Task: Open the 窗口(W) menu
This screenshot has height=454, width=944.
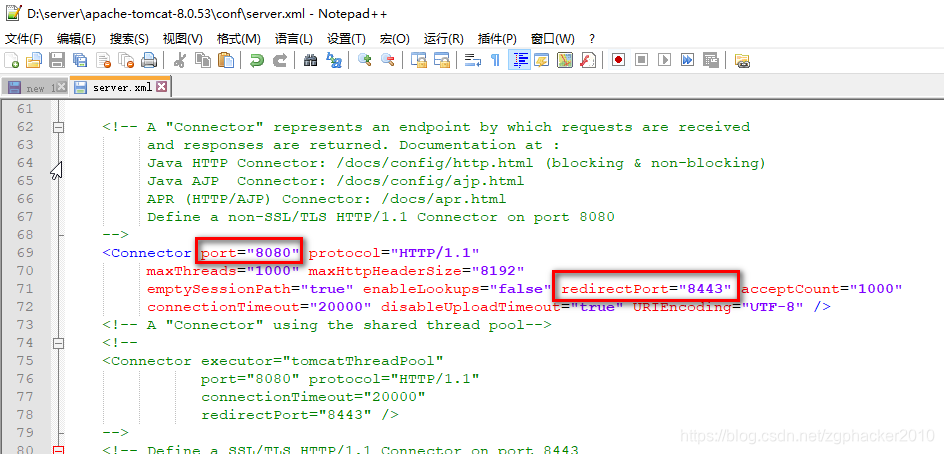Action: click(553, 39)
